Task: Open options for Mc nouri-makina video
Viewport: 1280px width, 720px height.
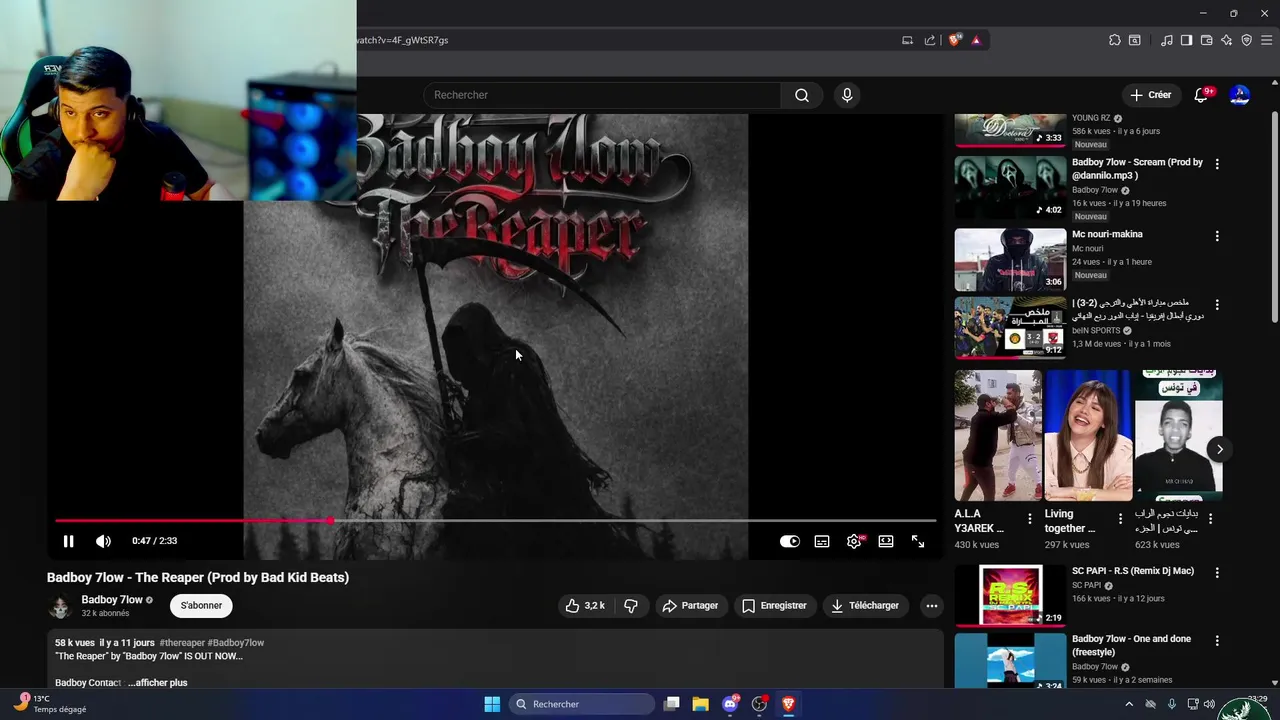Action: (x=1217, y=236)
